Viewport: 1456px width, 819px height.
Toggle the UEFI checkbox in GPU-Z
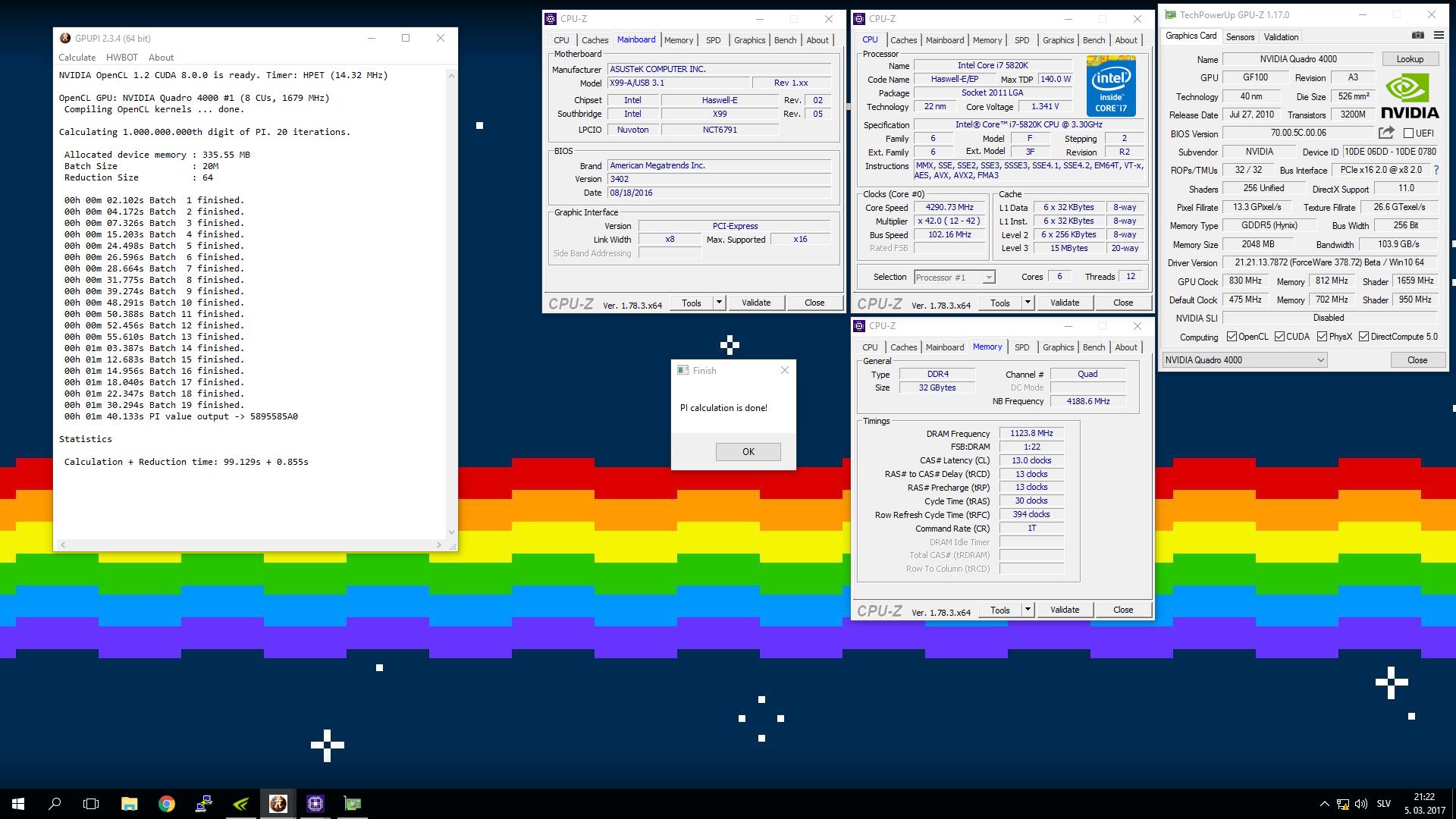[1408, 133]
